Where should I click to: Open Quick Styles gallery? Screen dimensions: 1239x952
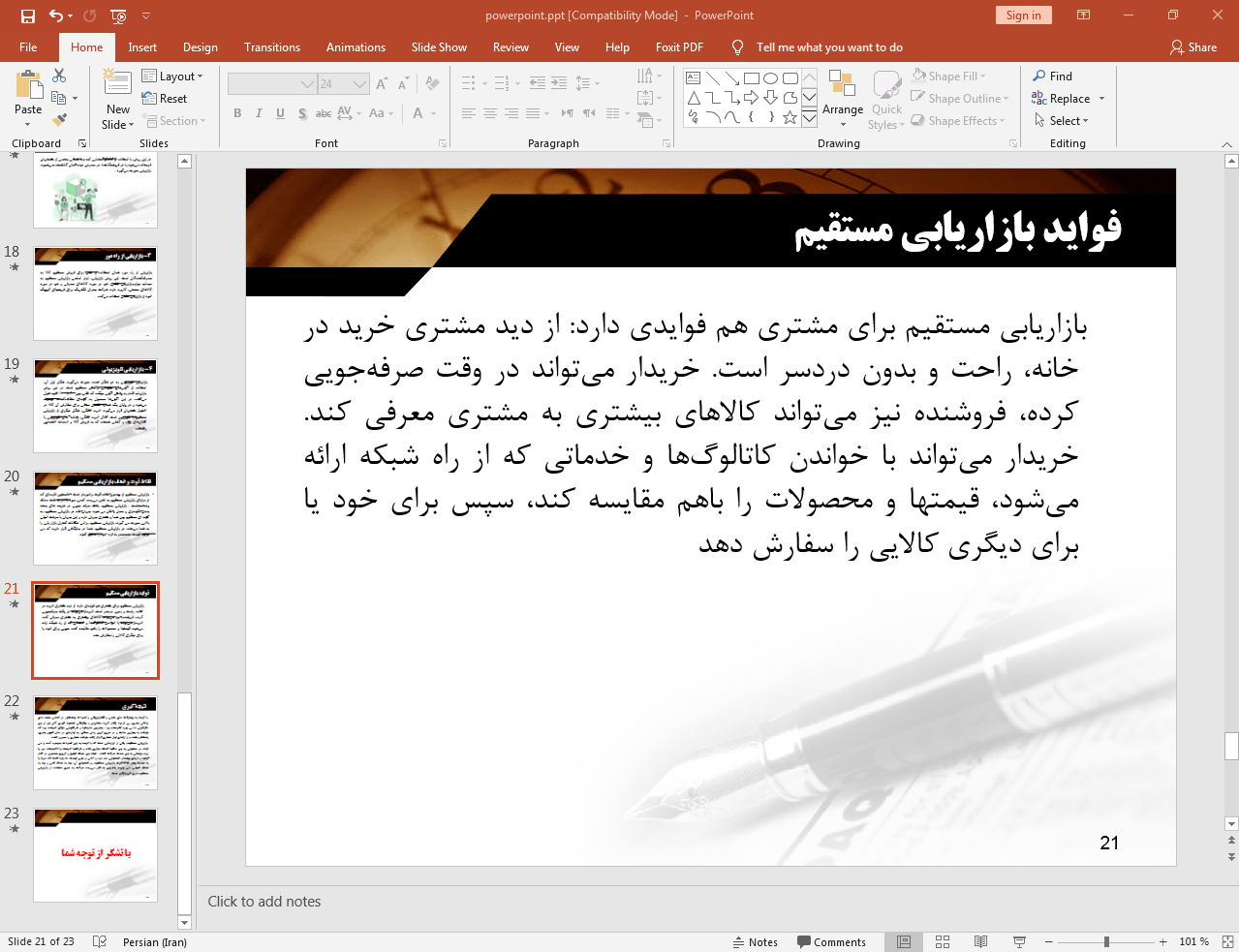885,100
